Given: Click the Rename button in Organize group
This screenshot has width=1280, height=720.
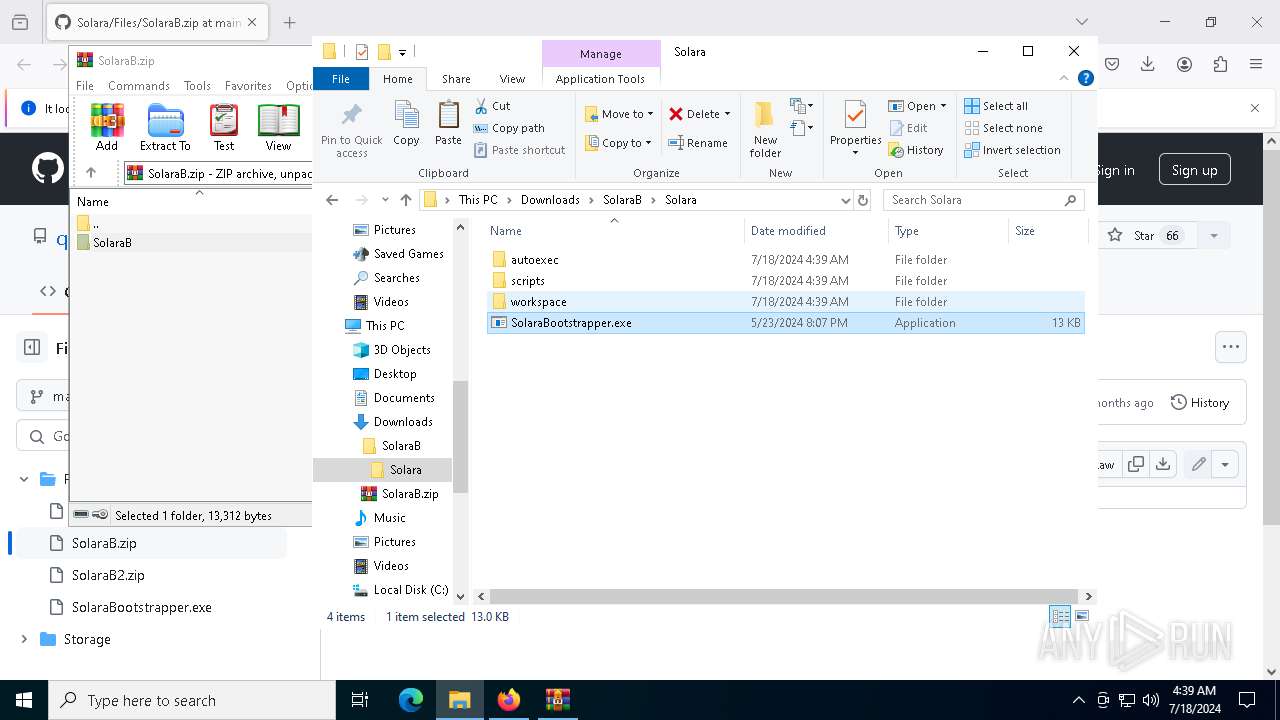Looking at the screenshot, I should coord(698,143).
